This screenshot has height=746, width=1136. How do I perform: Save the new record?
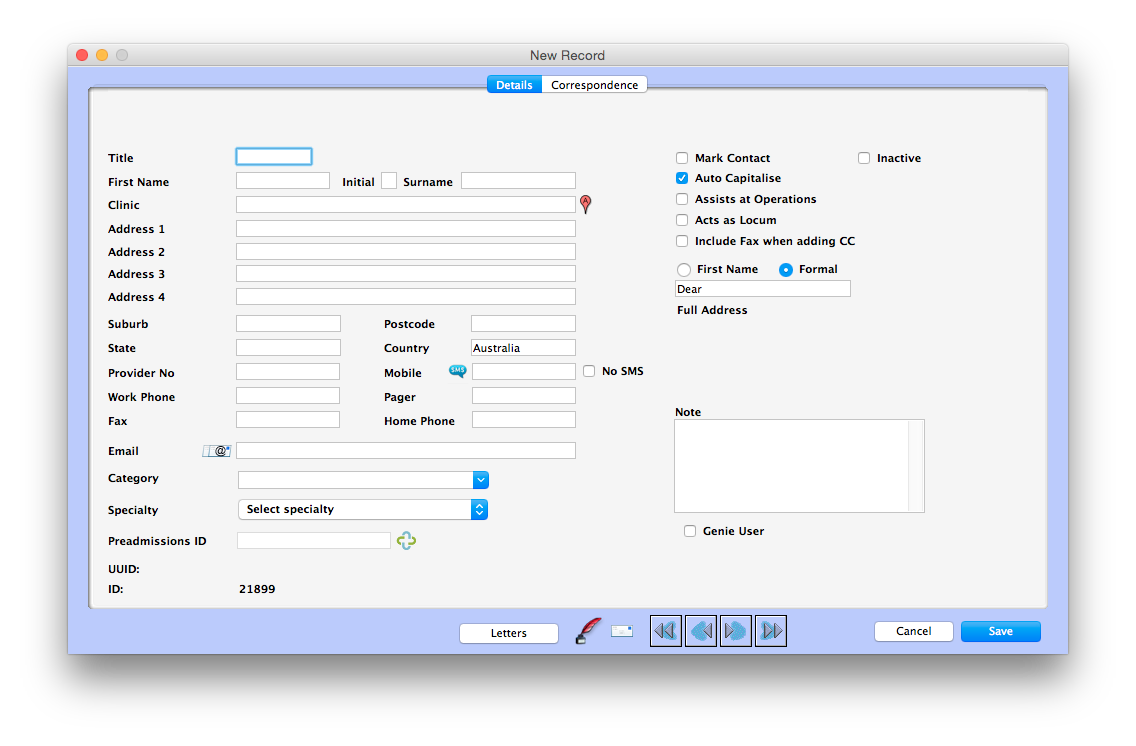click(x=1000, y=631)
